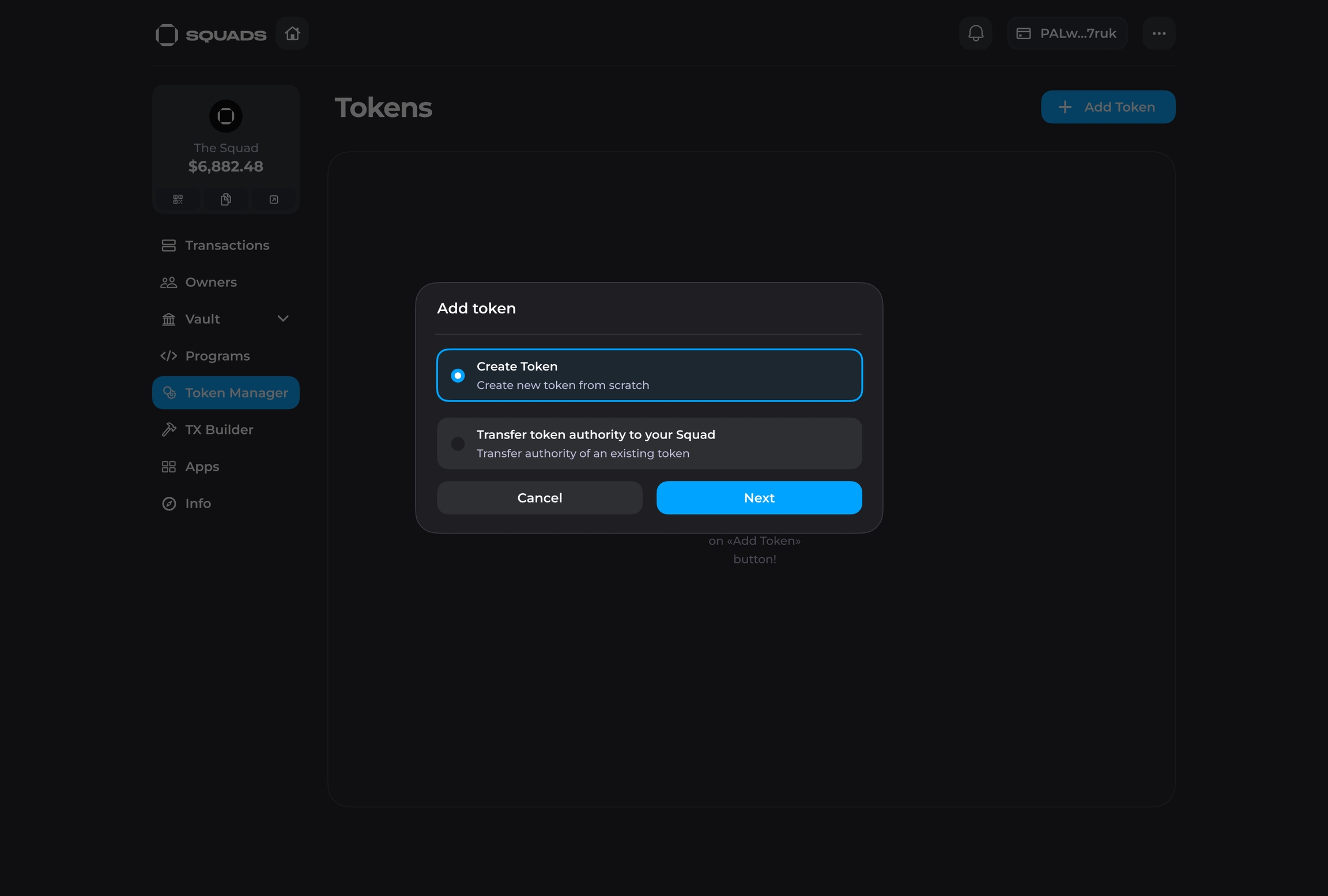Screen dimensions: 1328x896
Task: Select the Create Token radio button
Action: pos(458,376)
